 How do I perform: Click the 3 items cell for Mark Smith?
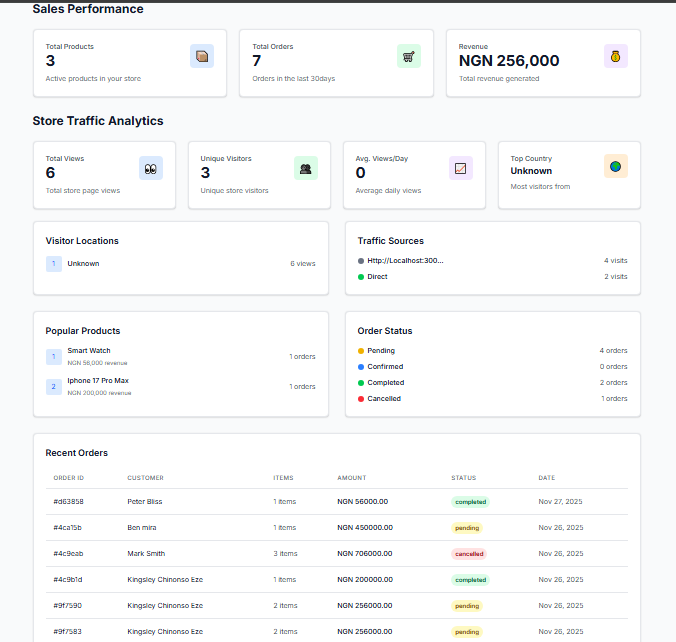285,553
